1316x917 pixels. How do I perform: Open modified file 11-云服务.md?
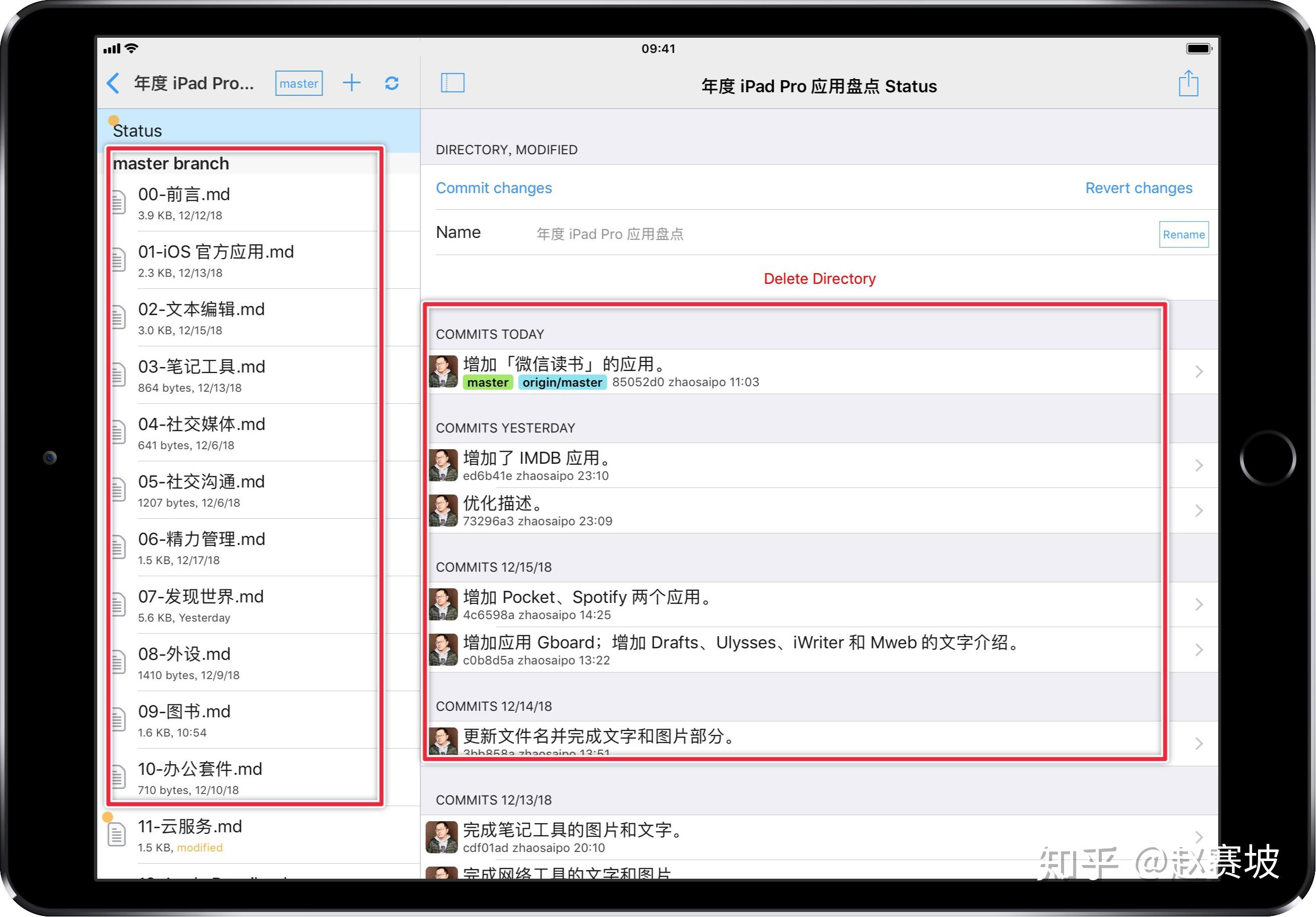tap(259, 835)
